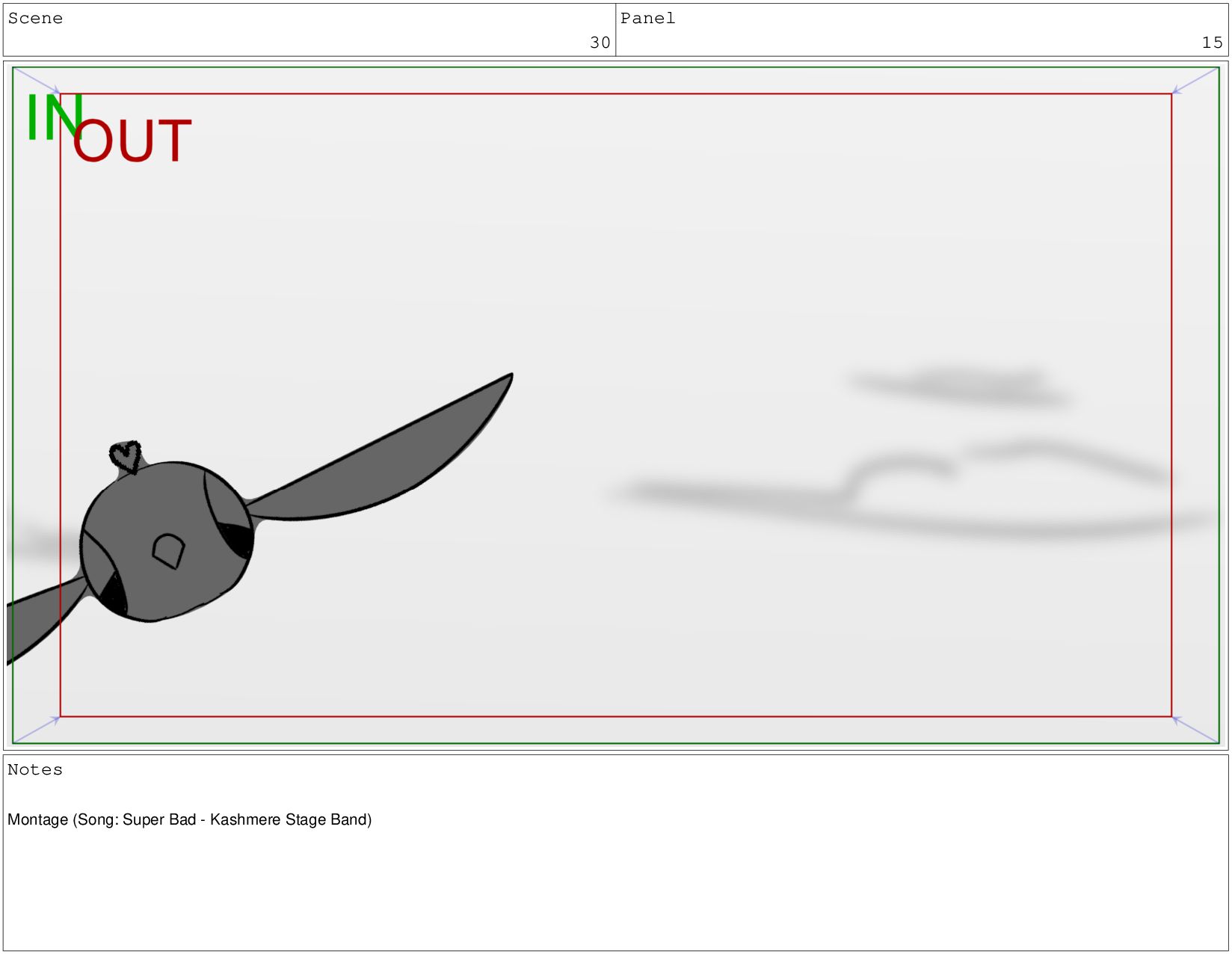Click the Scene header label
The image size is (1232, 954).
(35, 18)
